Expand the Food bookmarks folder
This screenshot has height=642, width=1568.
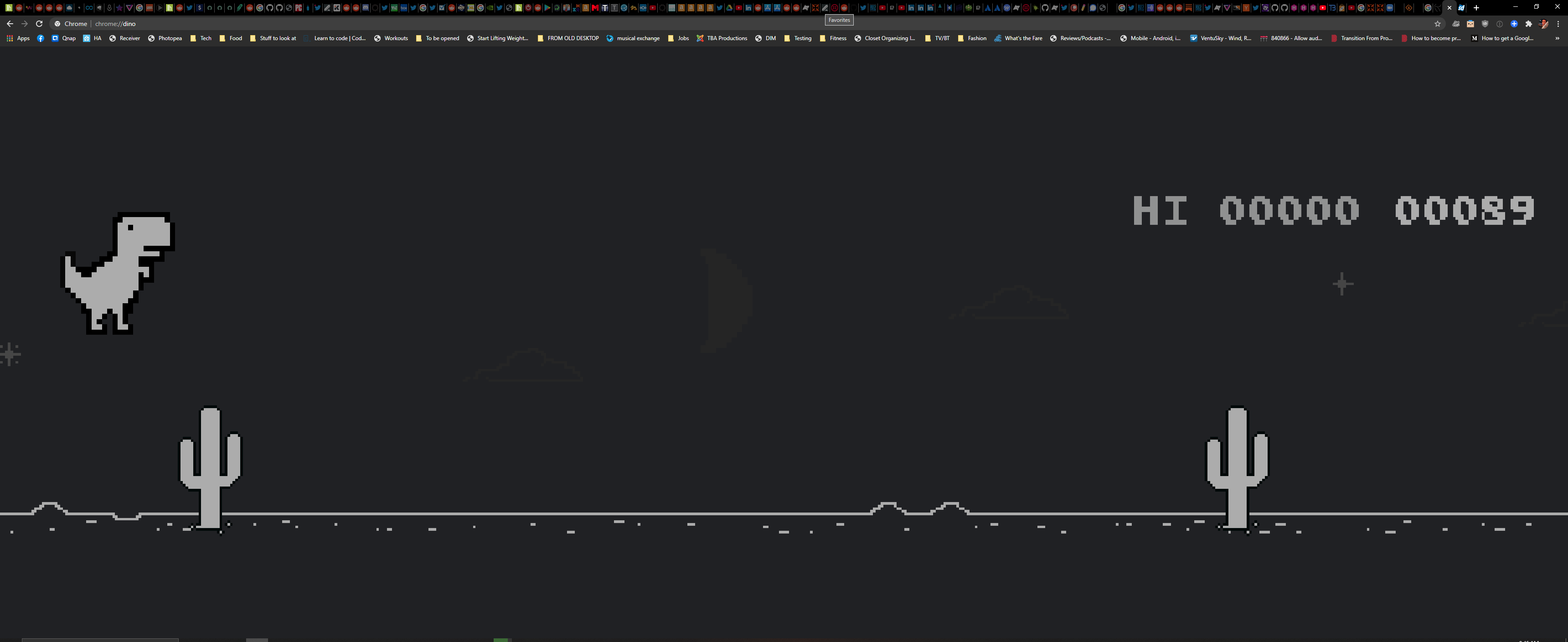(230, 38)
